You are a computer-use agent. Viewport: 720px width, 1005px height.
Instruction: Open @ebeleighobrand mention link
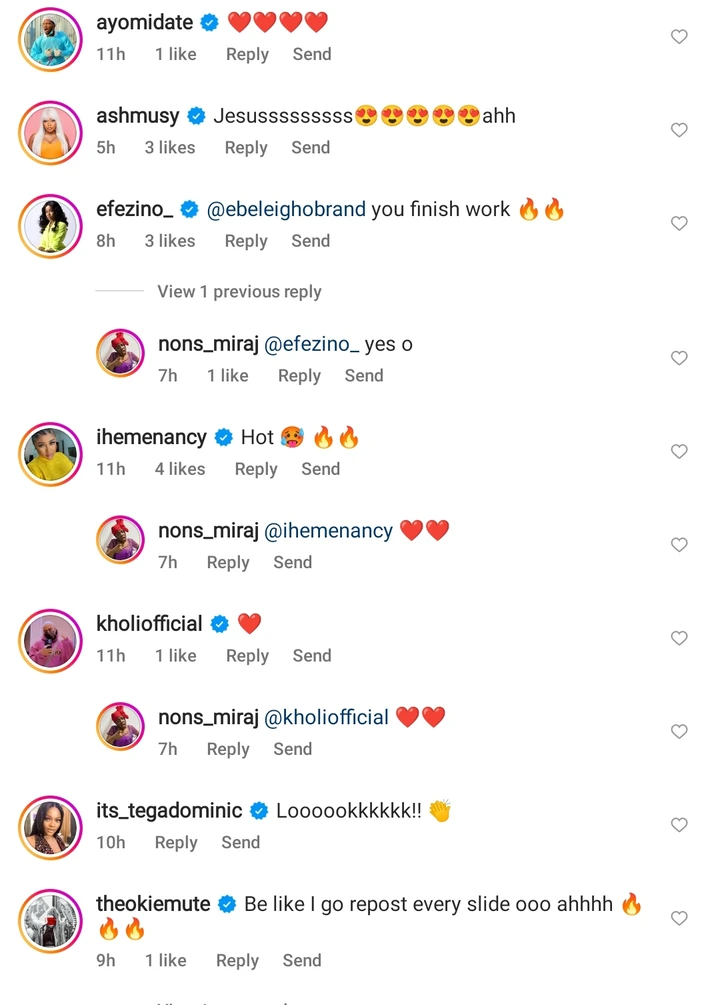(286, 209)
